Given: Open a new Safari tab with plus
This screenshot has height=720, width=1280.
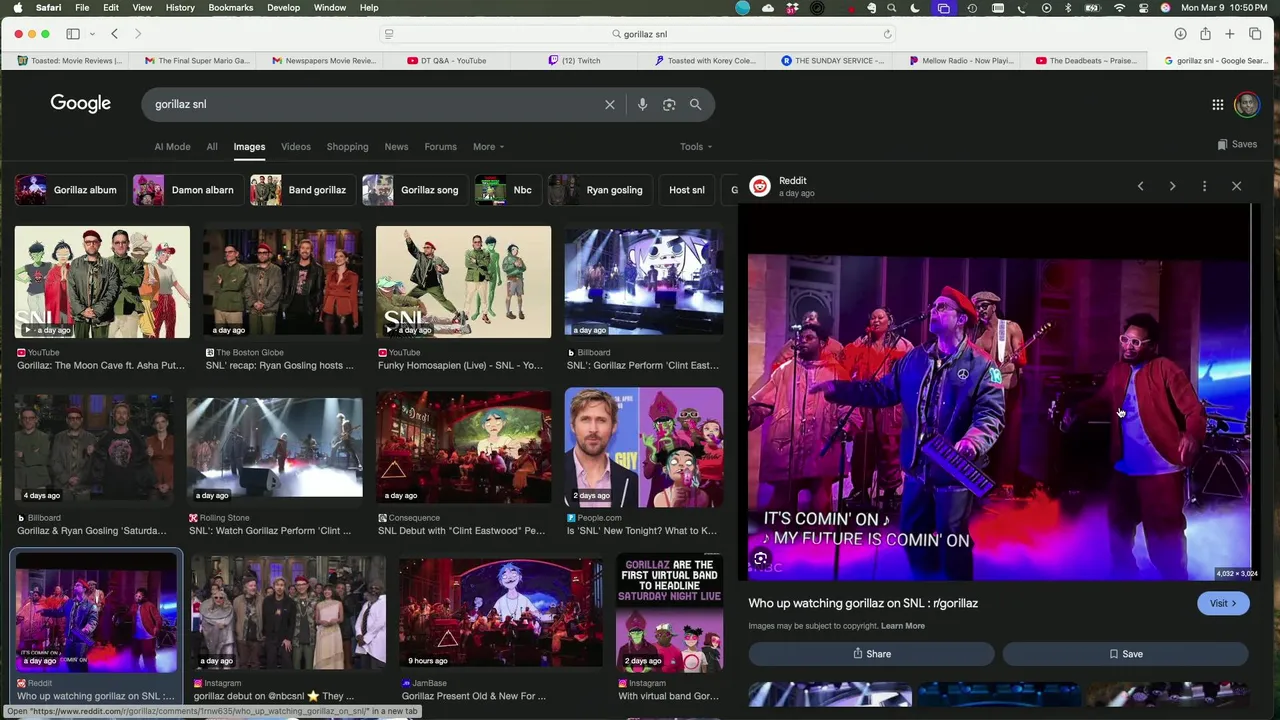Looking at the screenshot, I should pos(1230,34).
